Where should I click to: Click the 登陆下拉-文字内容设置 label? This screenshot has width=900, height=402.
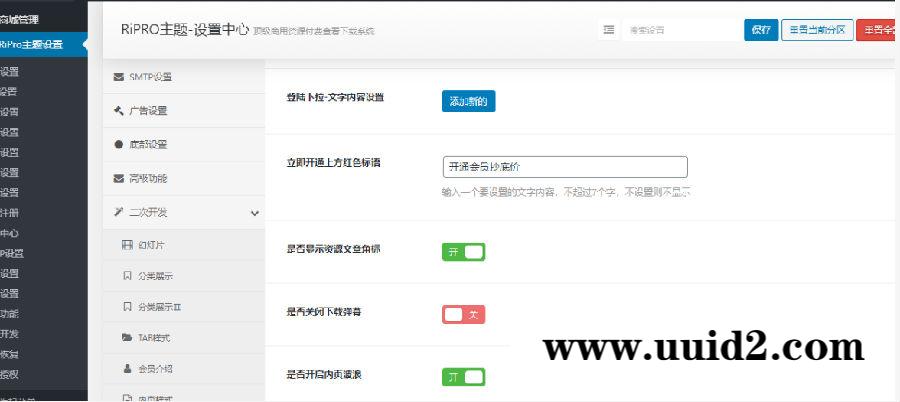coord(335,98)
